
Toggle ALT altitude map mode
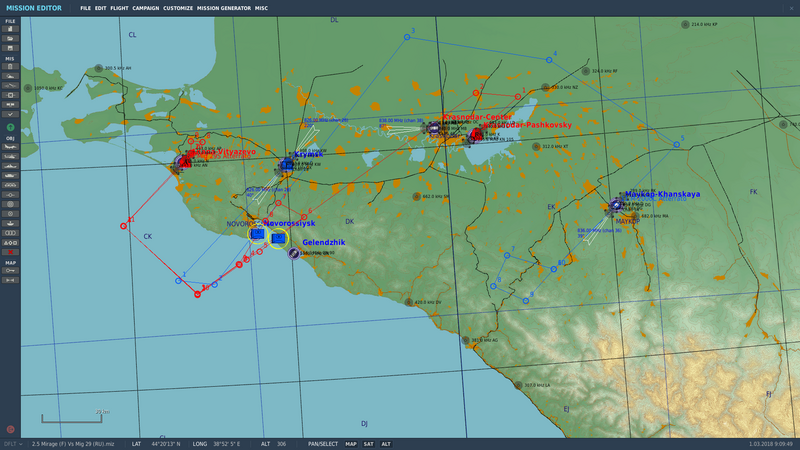[386, 443]
